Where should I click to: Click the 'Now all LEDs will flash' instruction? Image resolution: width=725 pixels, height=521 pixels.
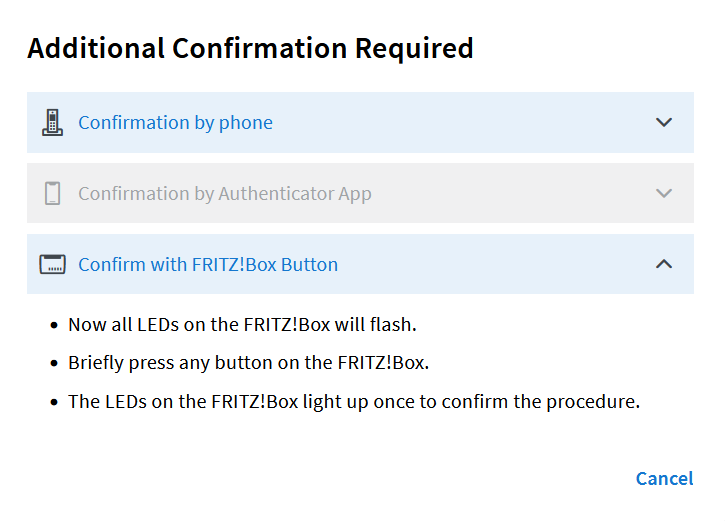242,325
